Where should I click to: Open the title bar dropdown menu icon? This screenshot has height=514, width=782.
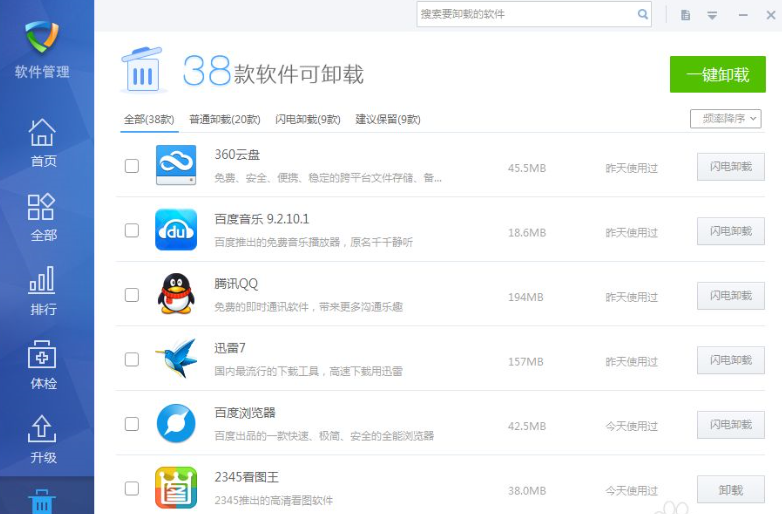(712, 16)
